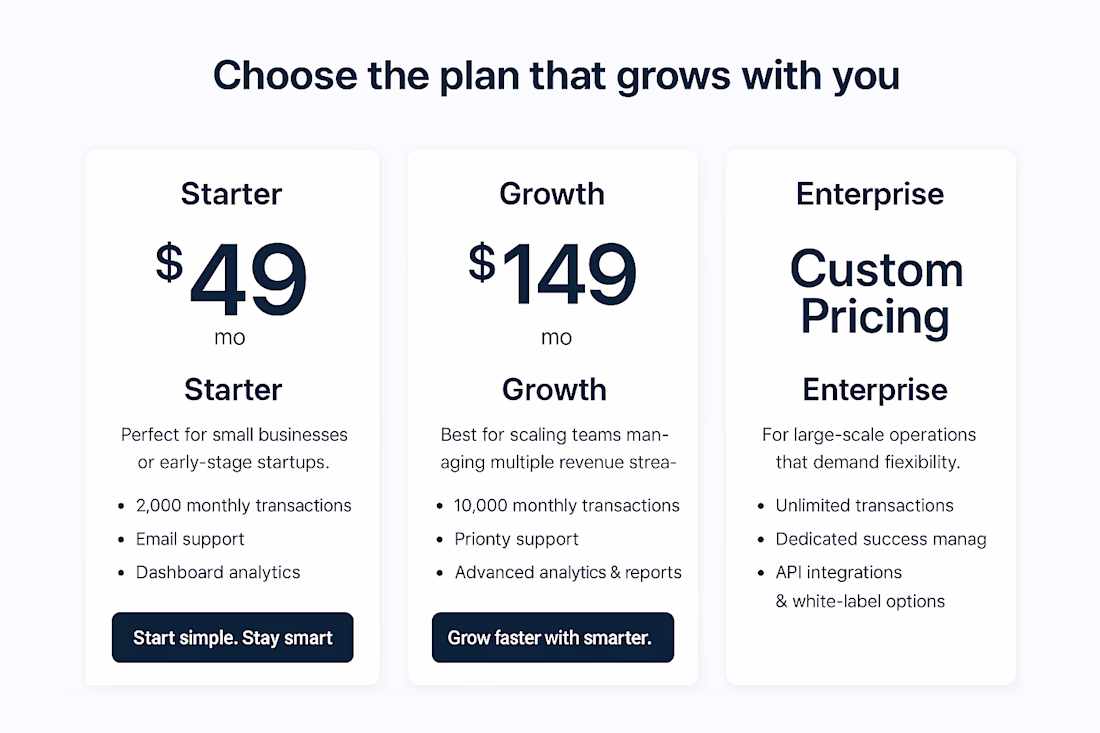This screenshot has width=1100, height=733.
Task: Click "Unlimited transactions" feature item
Action: pos(864,505)
